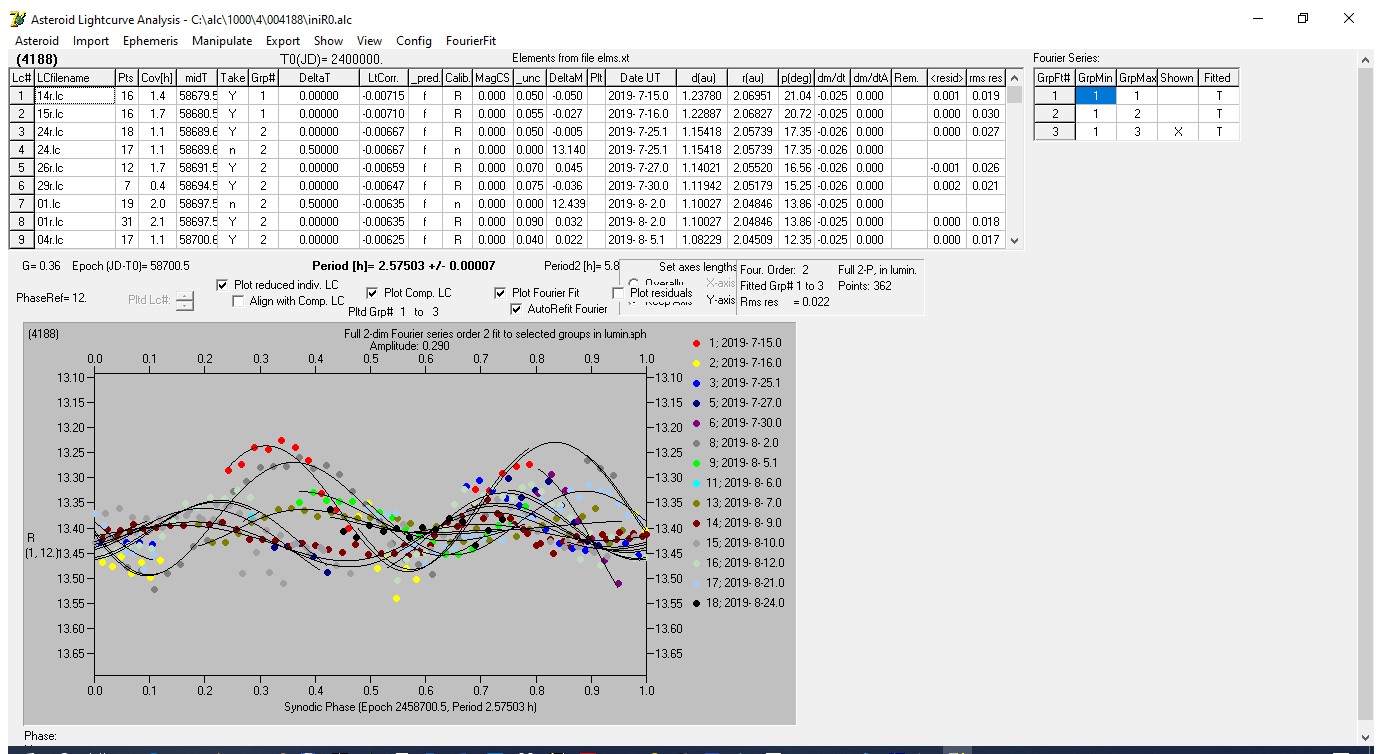Toggle Plot reduced indiv. LC checkbox
This screenshot has width=1382, height=754.
(x=223, y=285)
